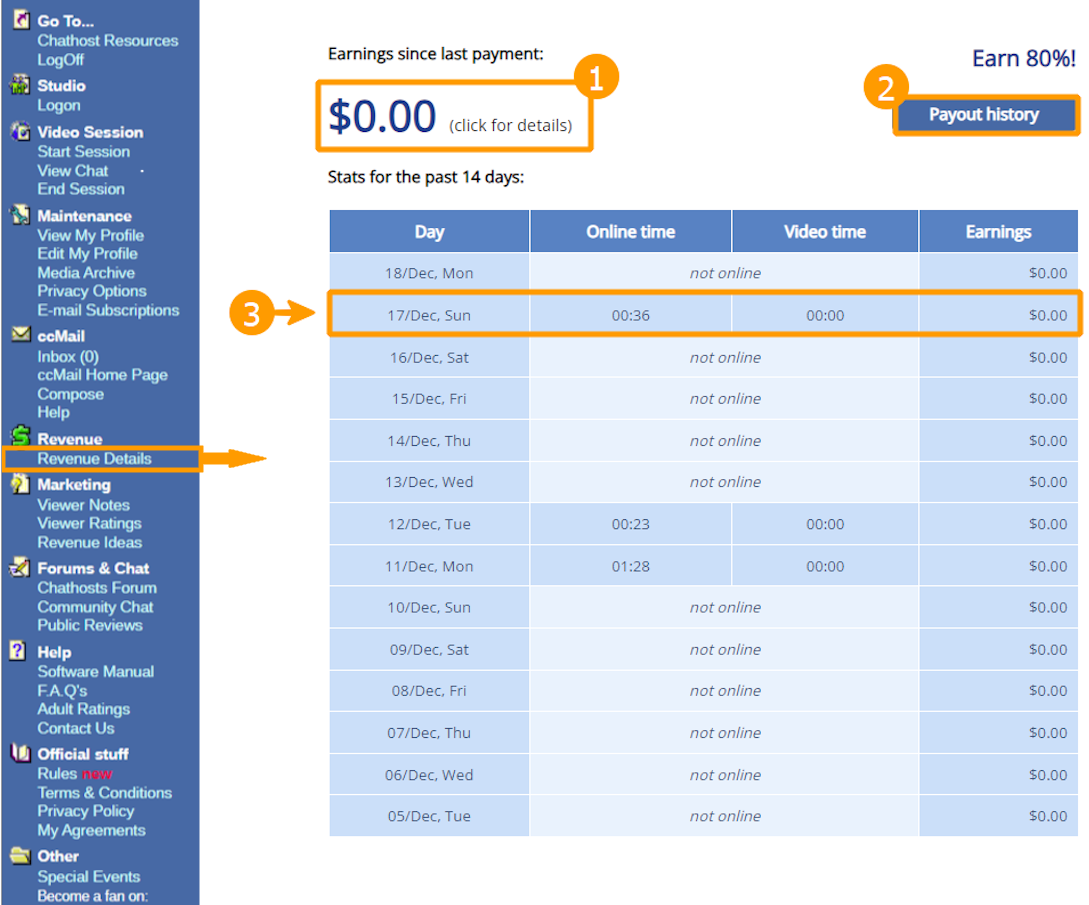This screenshot has width=1089, height=905.
Task: Click the Marketing lightbulb icon
Action: 20,484
